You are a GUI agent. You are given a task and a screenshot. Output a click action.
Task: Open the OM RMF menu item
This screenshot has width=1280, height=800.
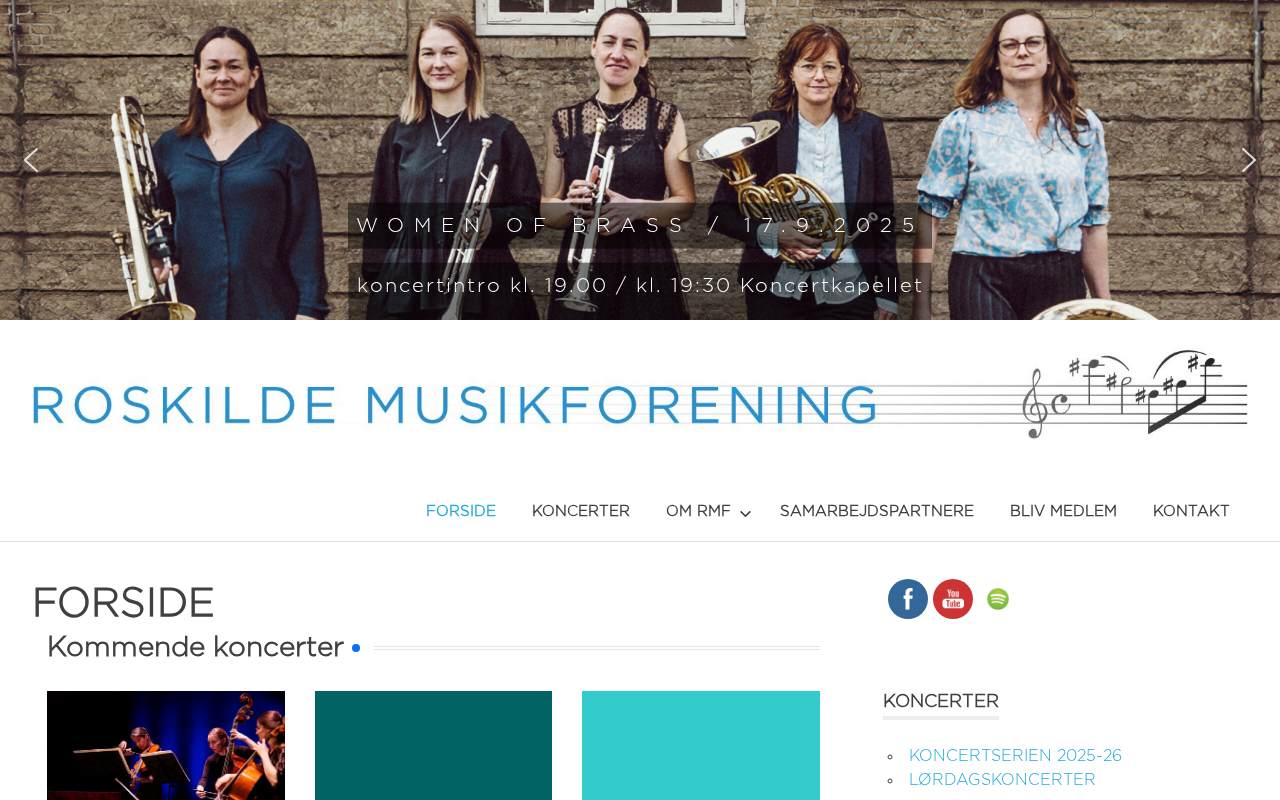[698, 511]
